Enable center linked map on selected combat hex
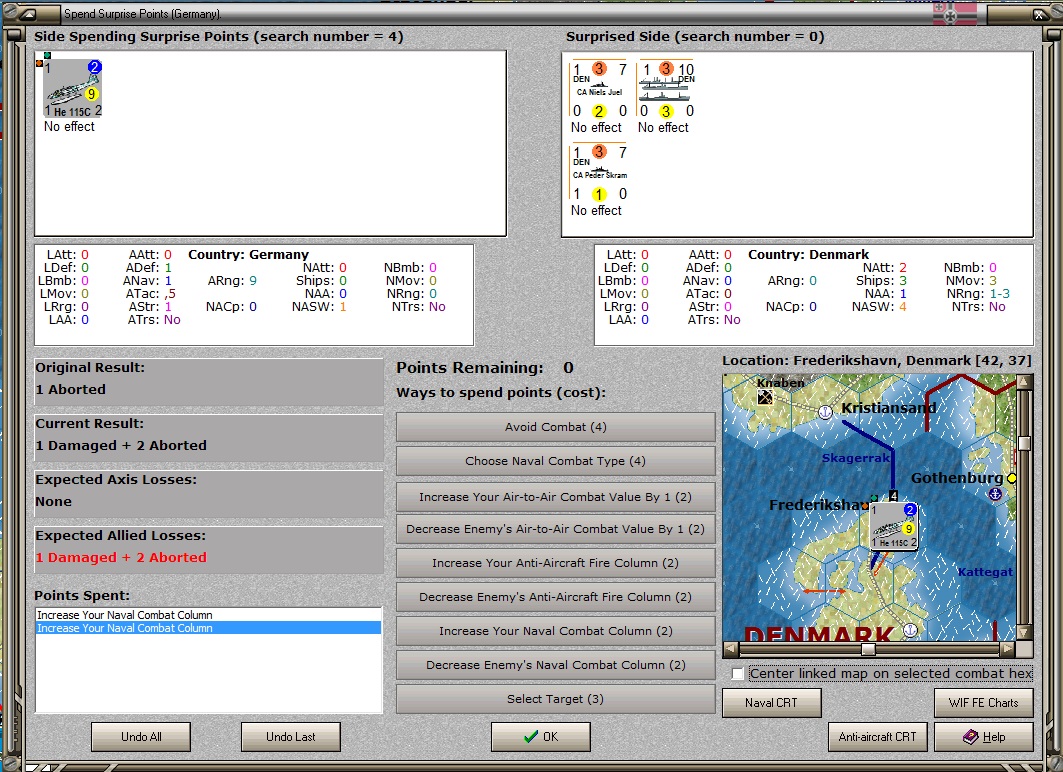The image size is (1063, 772). click(x=738, y=674)
